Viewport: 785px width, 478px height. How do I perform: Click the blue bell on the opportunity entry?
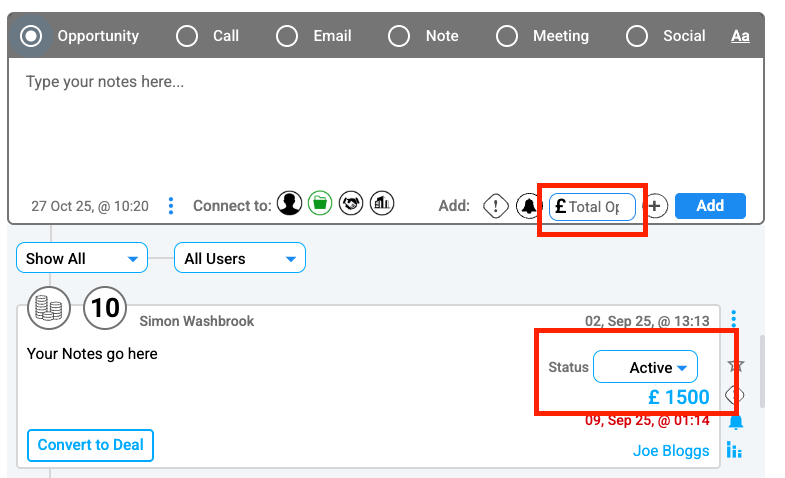(x=735, y=421)
